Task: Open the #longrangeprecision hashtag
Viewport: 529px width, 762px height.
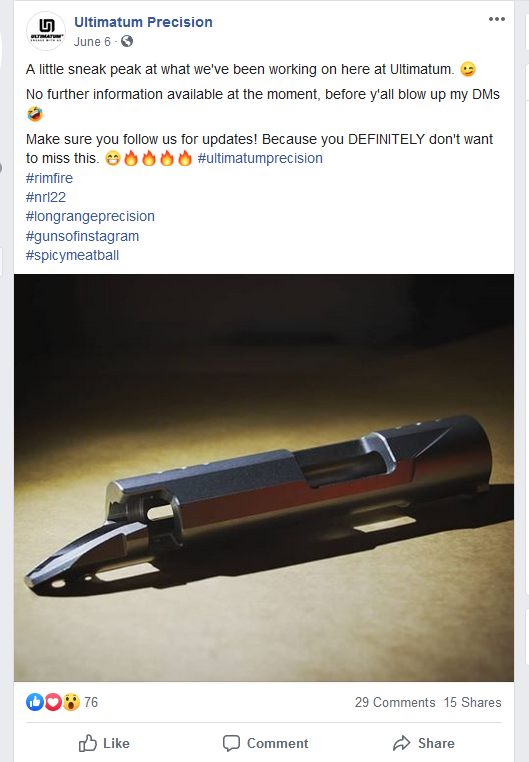Action: [x=90, y=216]
